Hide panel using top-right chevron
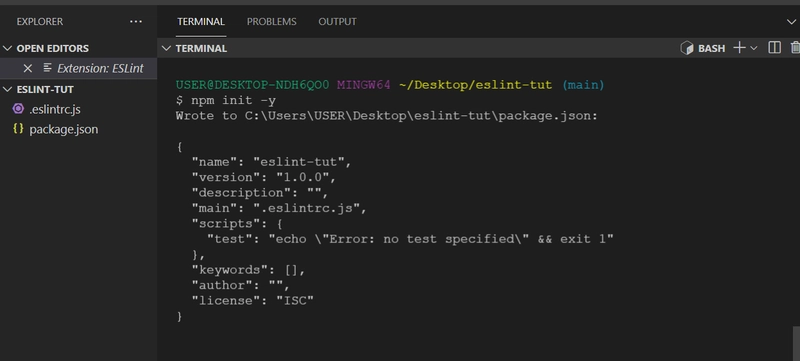 pos(791,22)
